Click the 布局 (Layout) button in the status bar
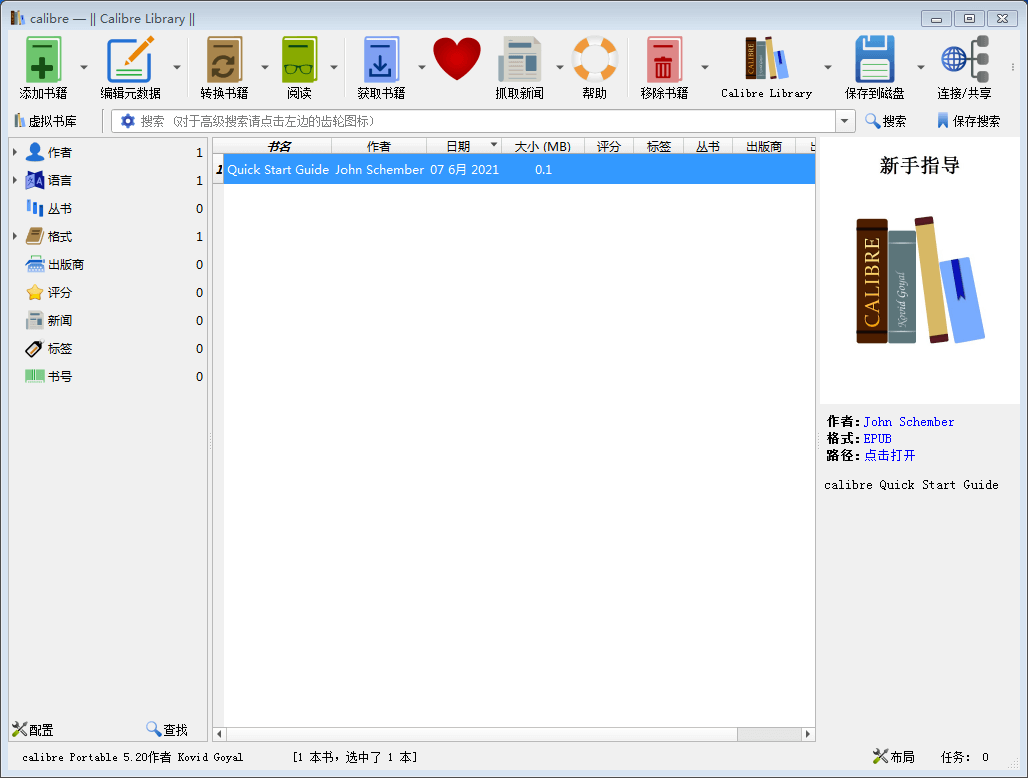This screenshot has width=1028, height=778. tap(894, 757)
